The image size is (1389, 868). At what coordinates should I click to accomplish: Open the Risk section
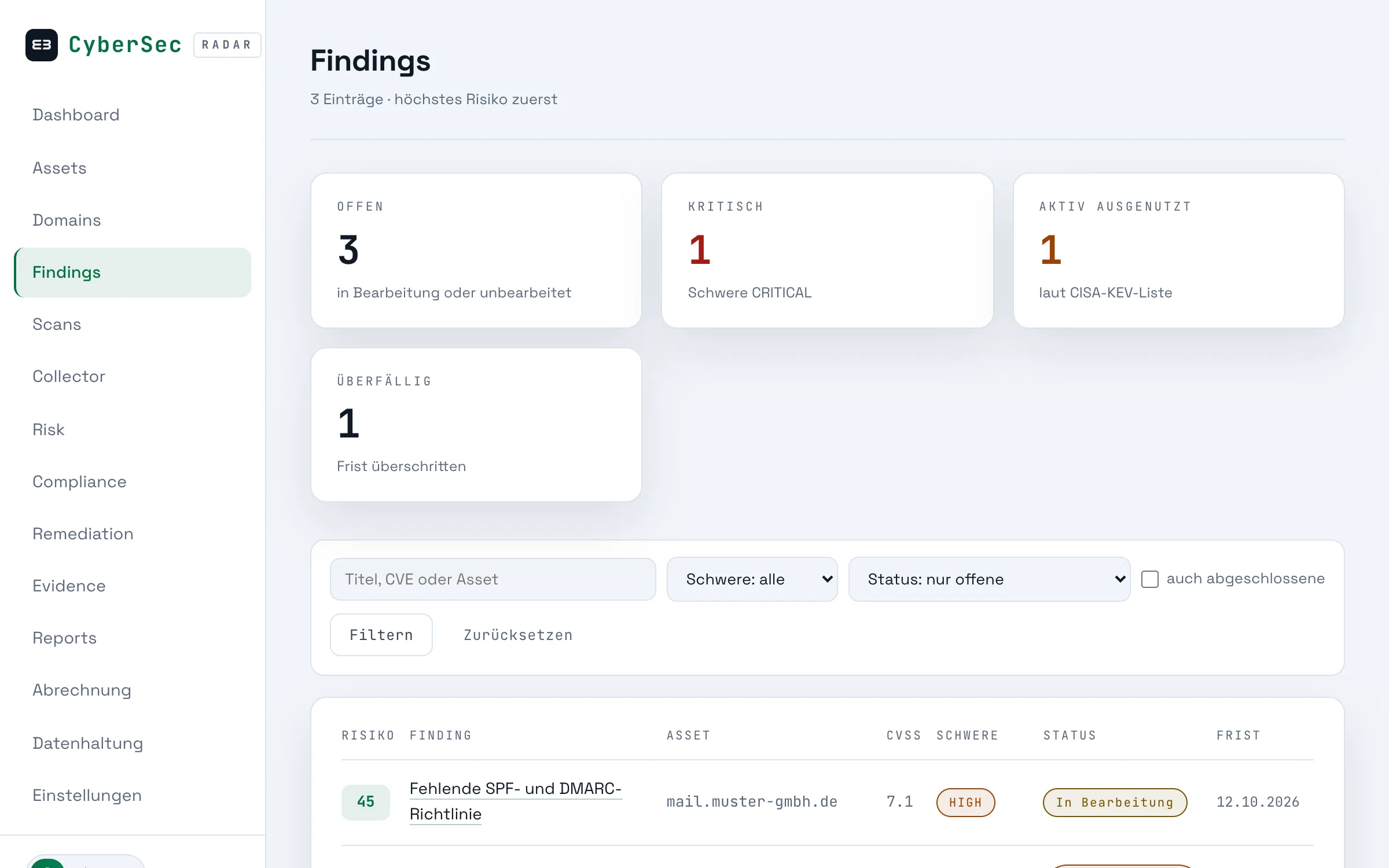49,429
